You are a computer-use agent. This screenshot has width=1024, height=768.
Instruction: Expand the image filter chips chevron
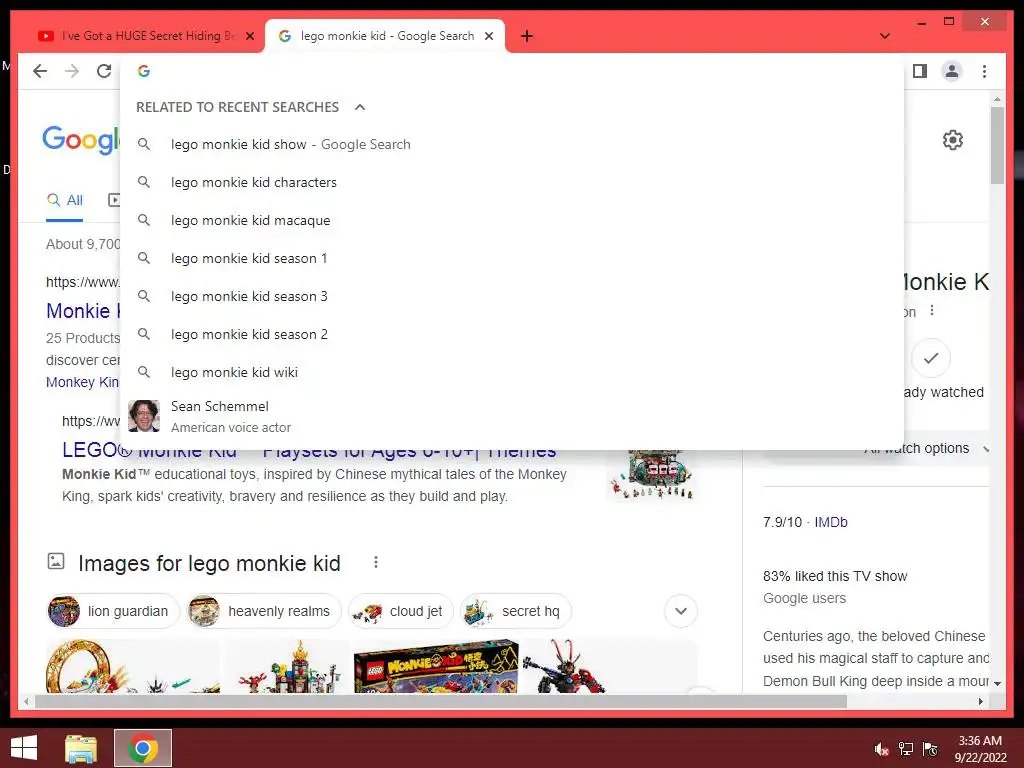point(680,611)
